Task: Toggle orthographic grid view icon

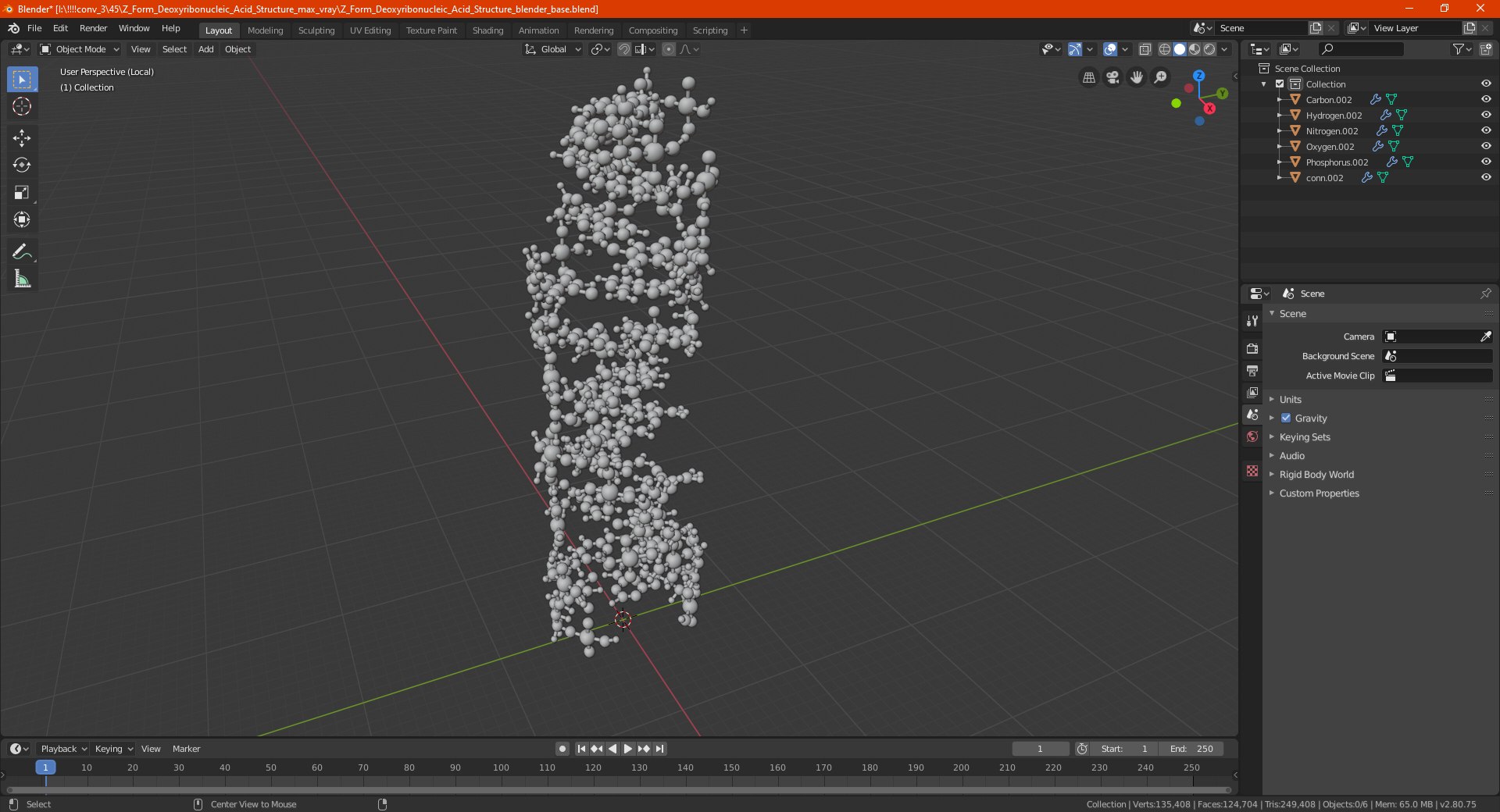Action: pos(1088,77)
